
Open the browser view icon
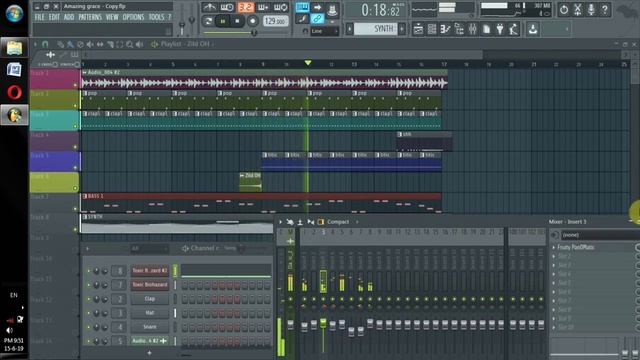[x=459, y=29]
